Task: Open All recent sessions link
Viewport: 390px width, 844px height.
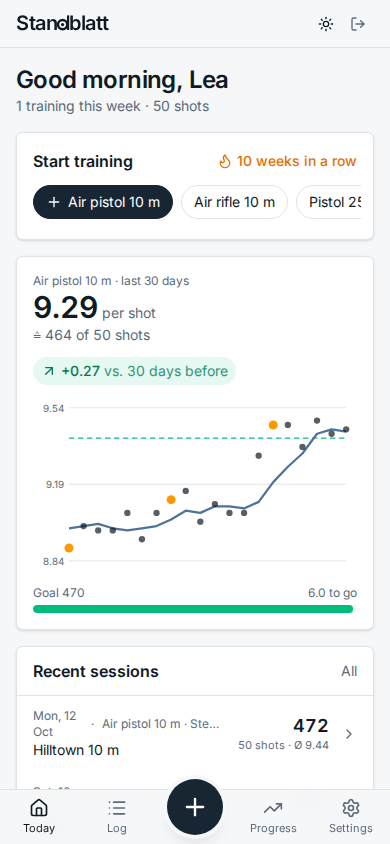Action: (x=349, y=671)
